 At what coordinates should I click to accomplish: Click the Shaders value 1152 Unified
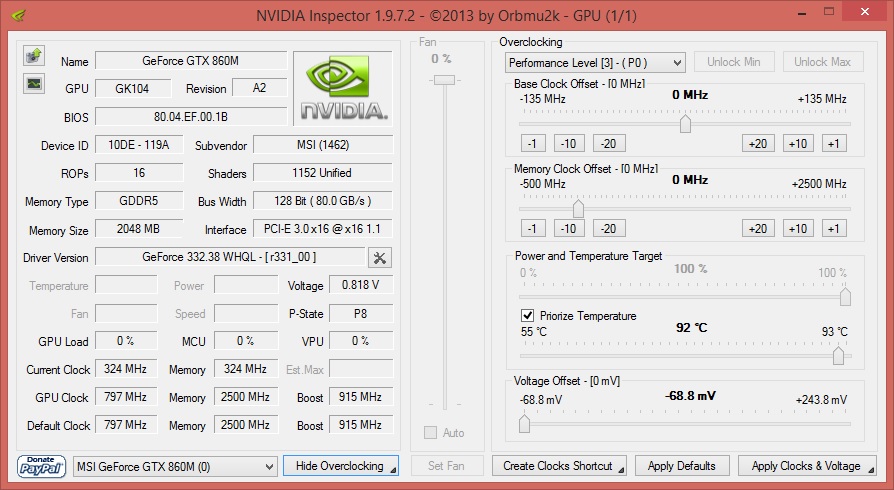pyautogui.click(x=323, y=172)
